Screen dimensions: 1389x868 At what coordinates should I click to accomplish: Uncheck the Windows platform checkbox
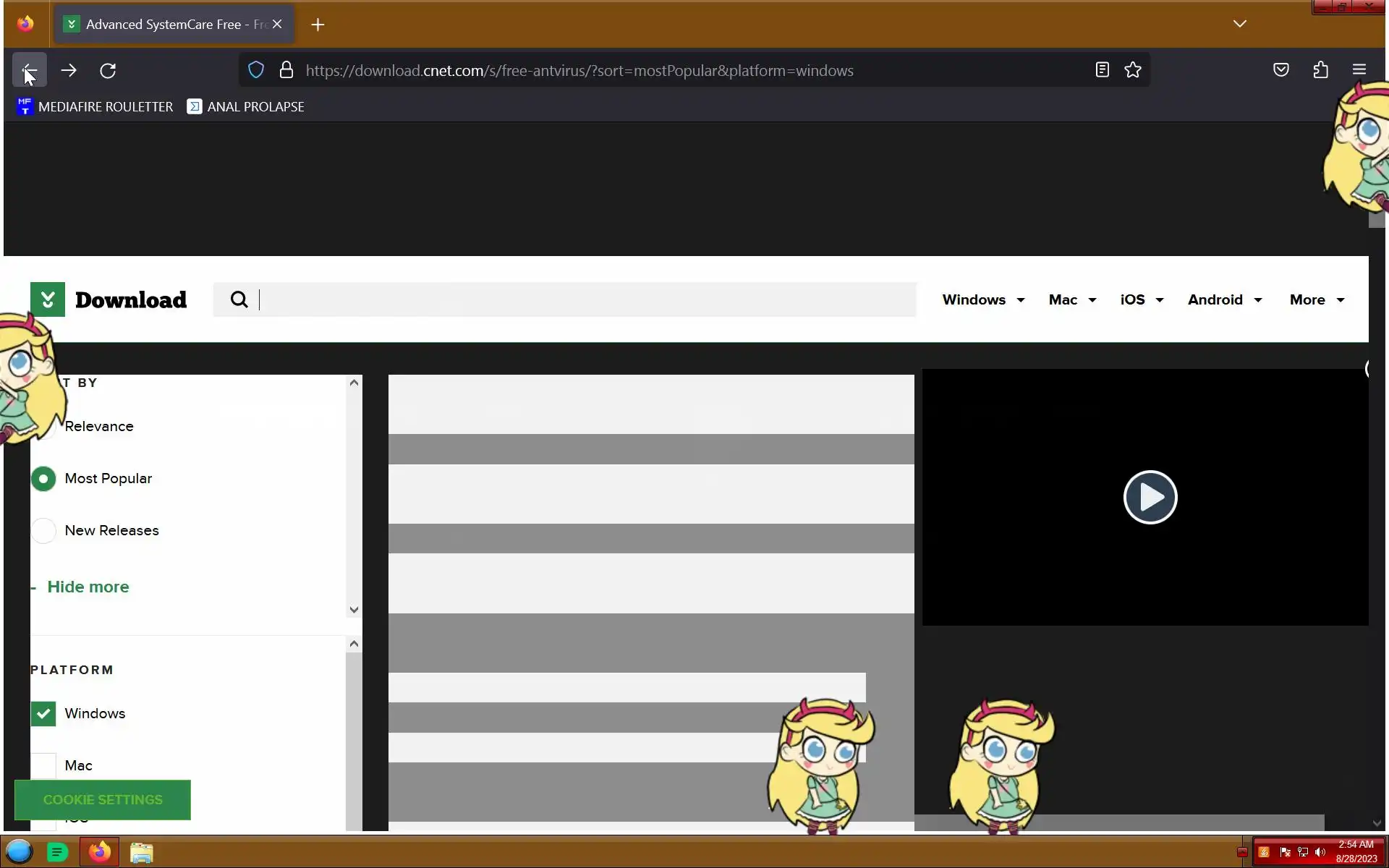click(x=43, y=714)
